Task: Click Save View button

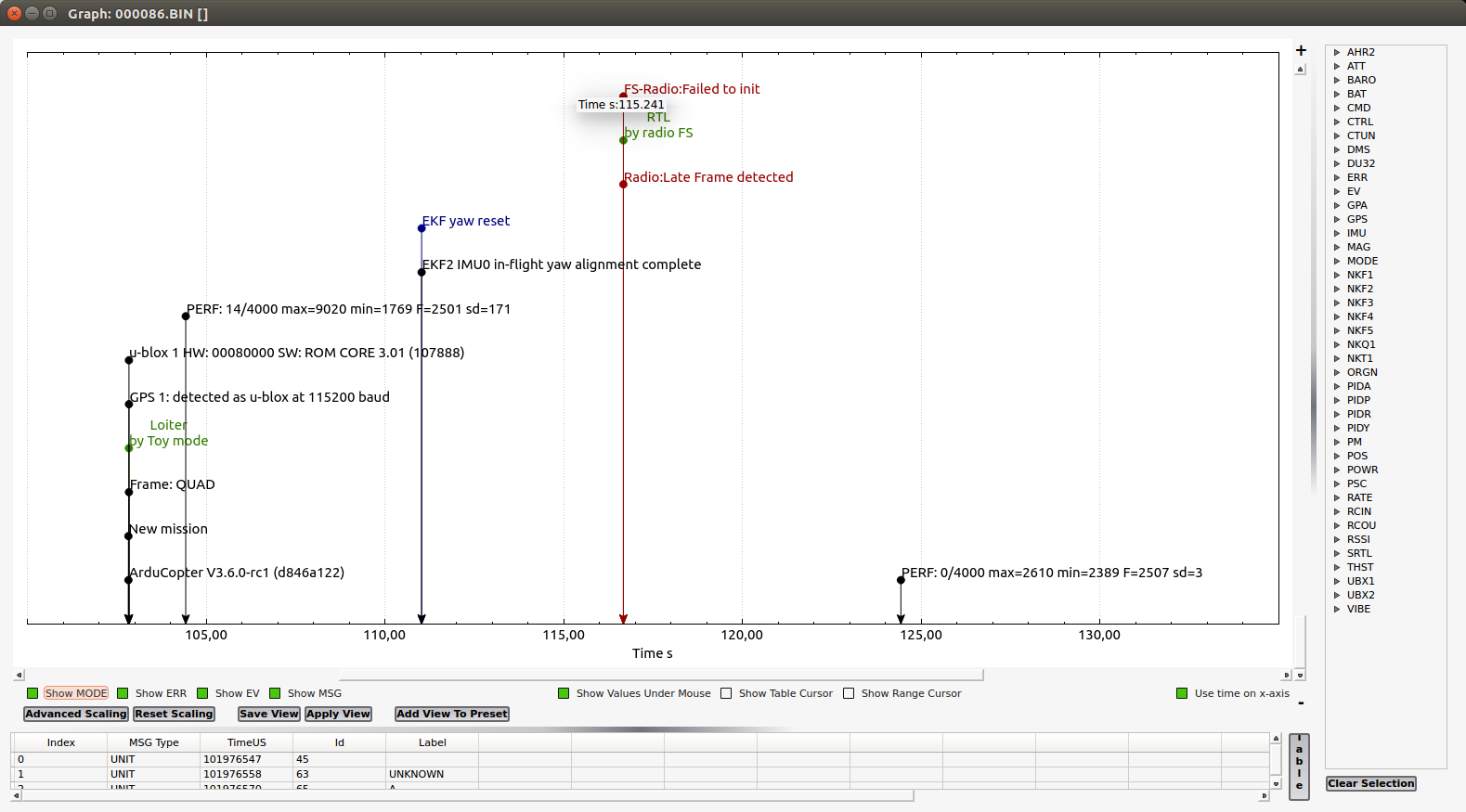Action: (269, 714)
